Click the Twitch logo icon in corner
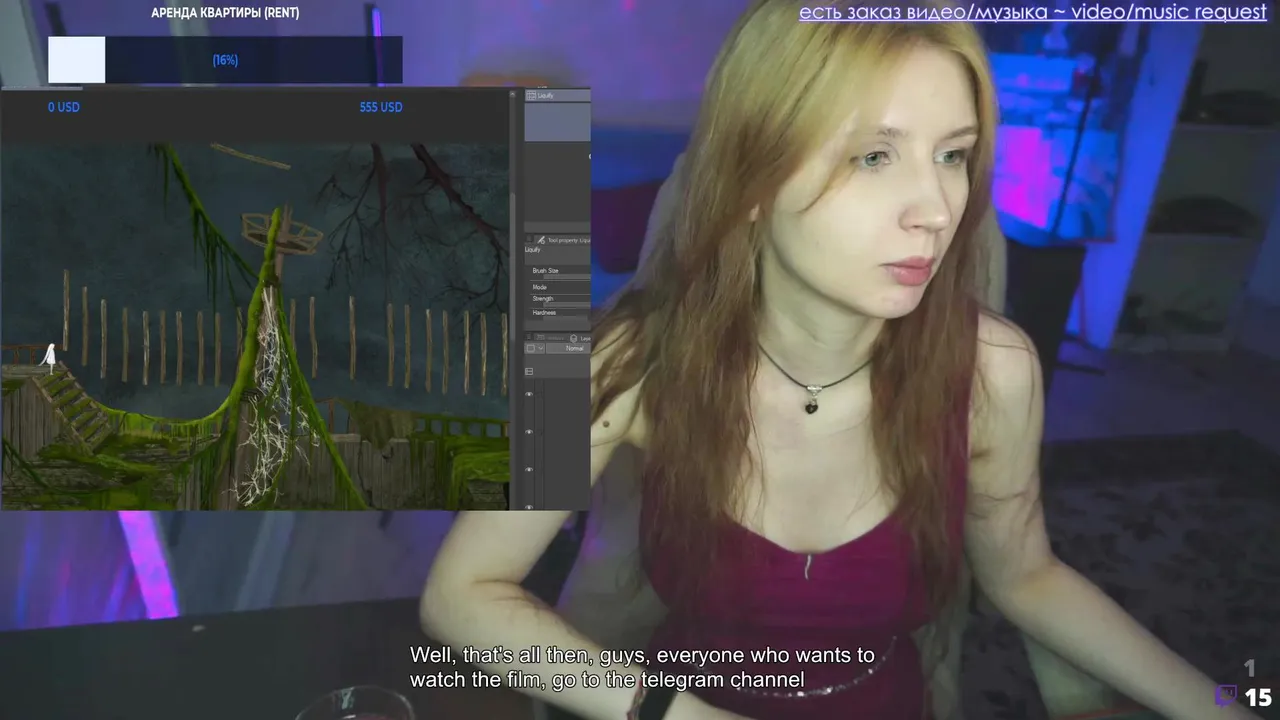Viewport: 1280px width, 720px height. pos(1225,696)
